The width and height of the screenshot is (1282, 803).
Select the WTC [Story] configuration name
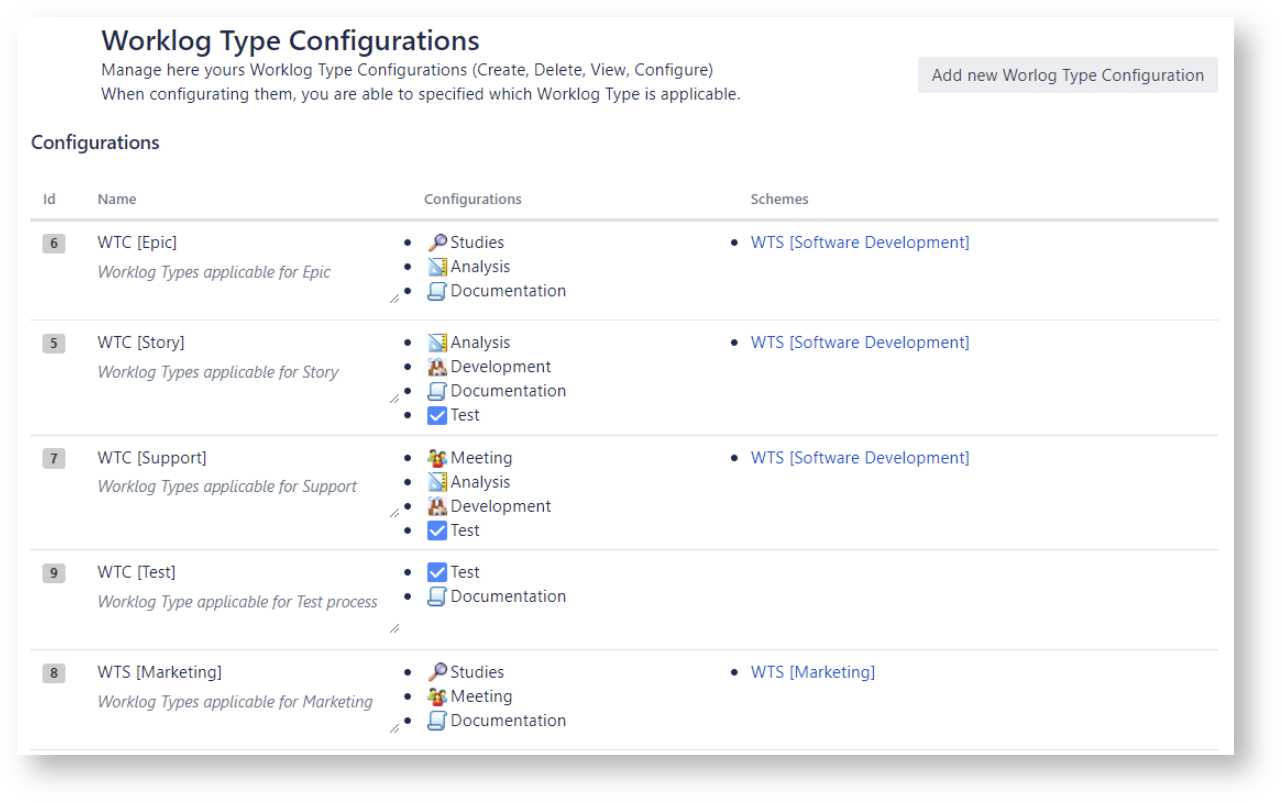[x=141, y=342]
